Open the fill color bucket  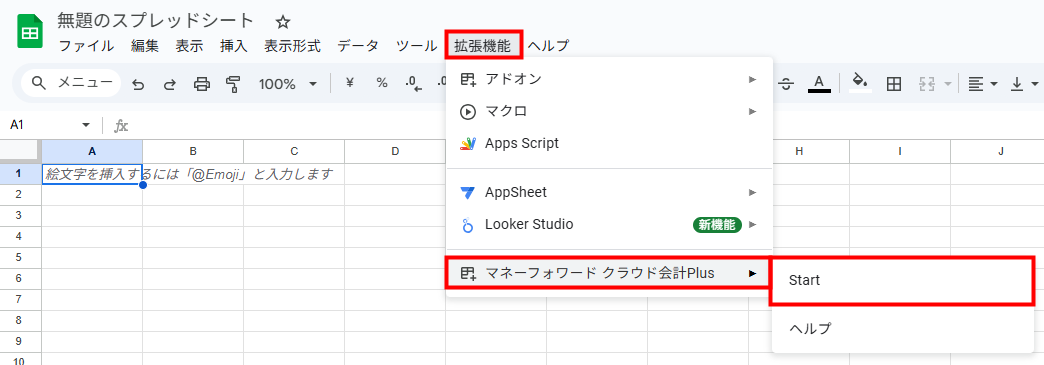pyautogui.click(x=860, y=84)
